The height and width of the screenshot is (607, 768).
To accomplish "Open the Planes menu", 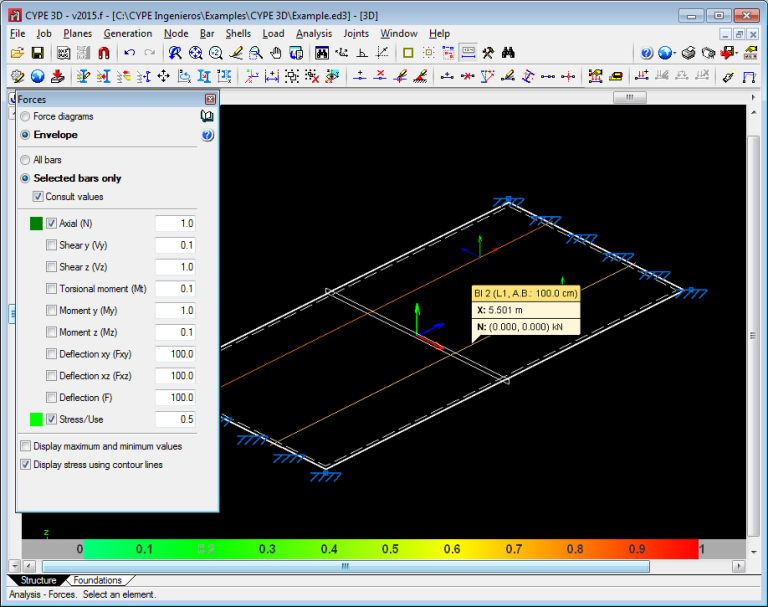I will point(77,33).
